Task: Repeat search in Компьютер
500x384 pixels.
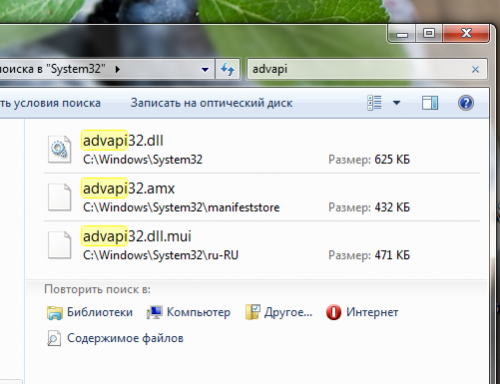Action: click(188, 312)
